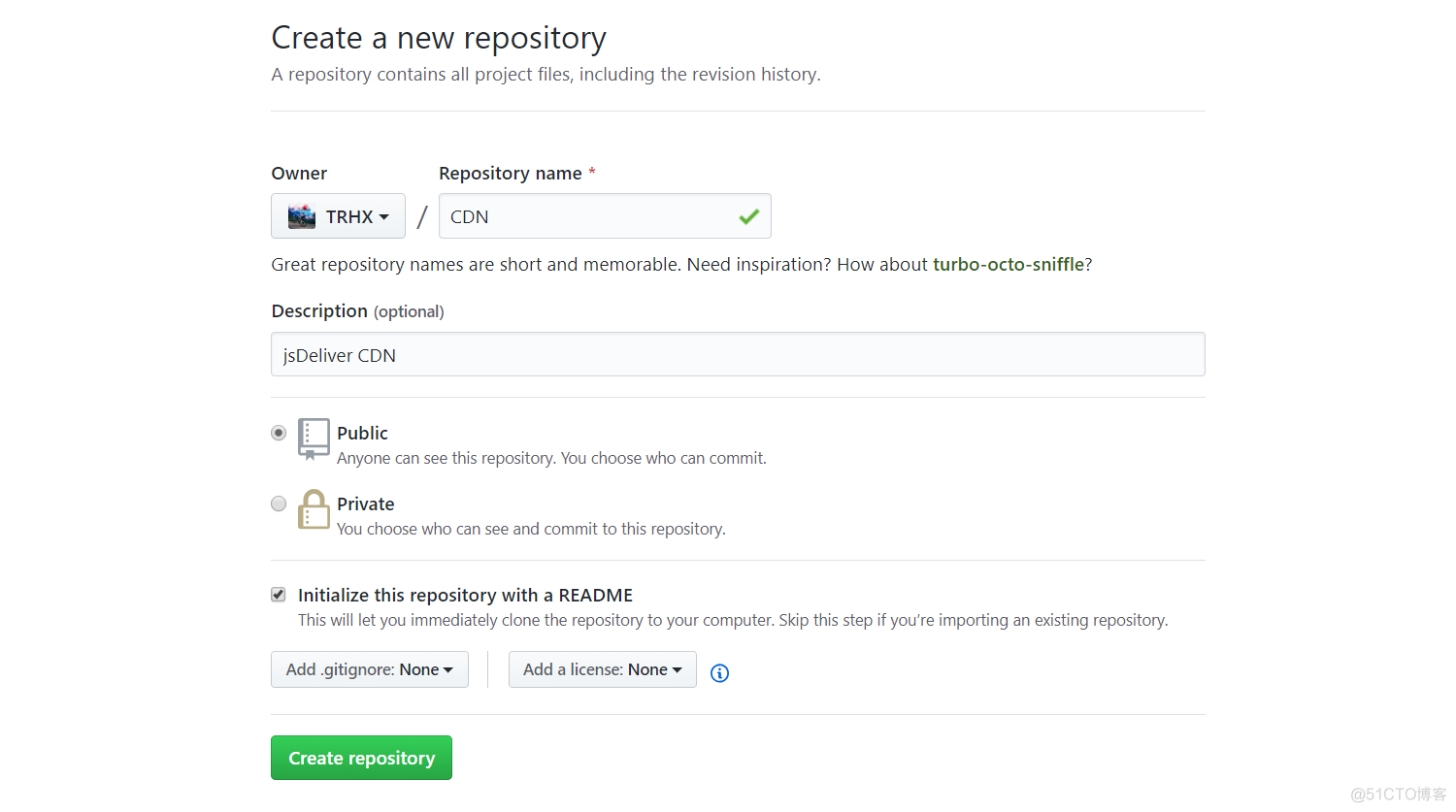Click the green checkmark in repository name field
The width and height of the screenshot is (1456, 812).
point(748,215)
